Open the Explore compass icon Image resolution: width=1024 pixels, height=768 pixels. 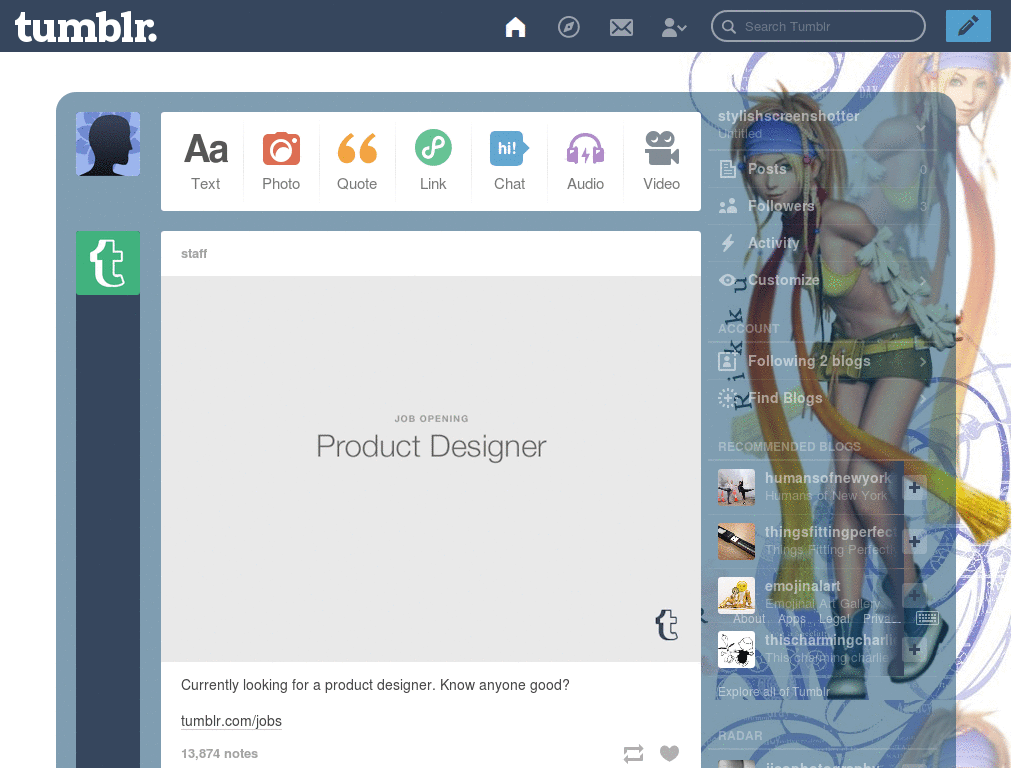568,27
